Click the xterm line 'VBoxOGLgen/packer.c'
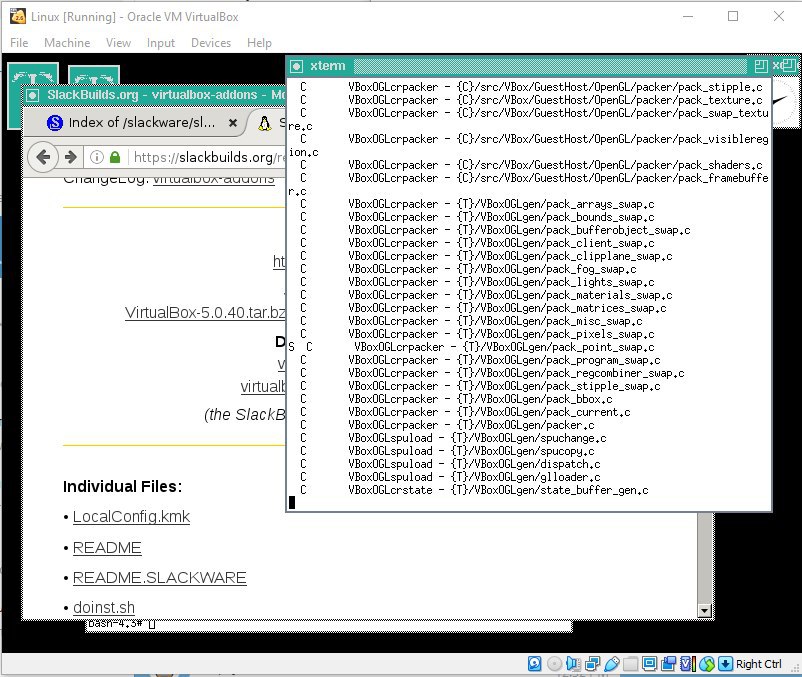This screenshot has width=802, height=677. coord(447,425)
